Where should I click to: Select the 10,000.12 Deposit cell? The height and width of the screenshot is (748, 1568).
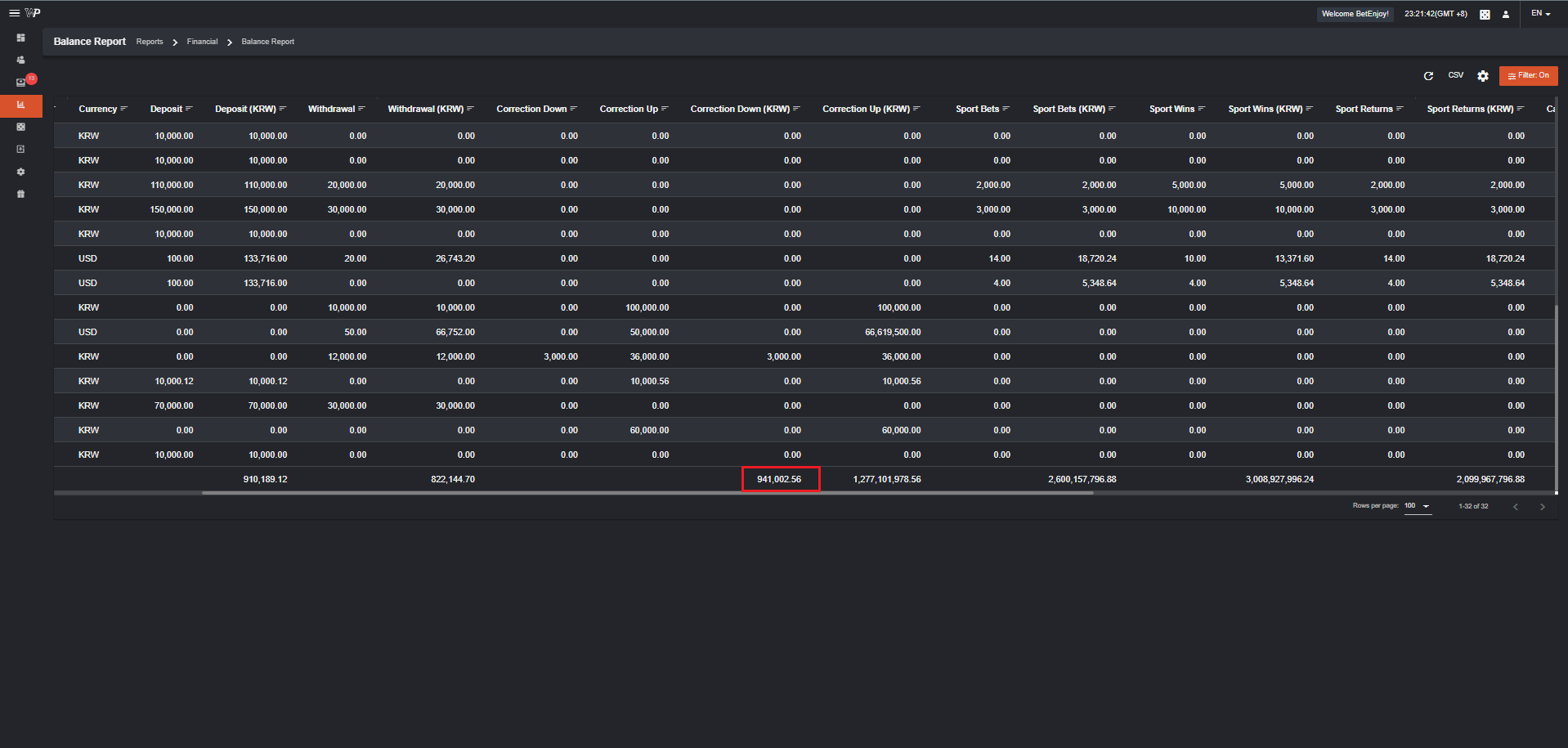pyautogui.click(x=174, y=381)
